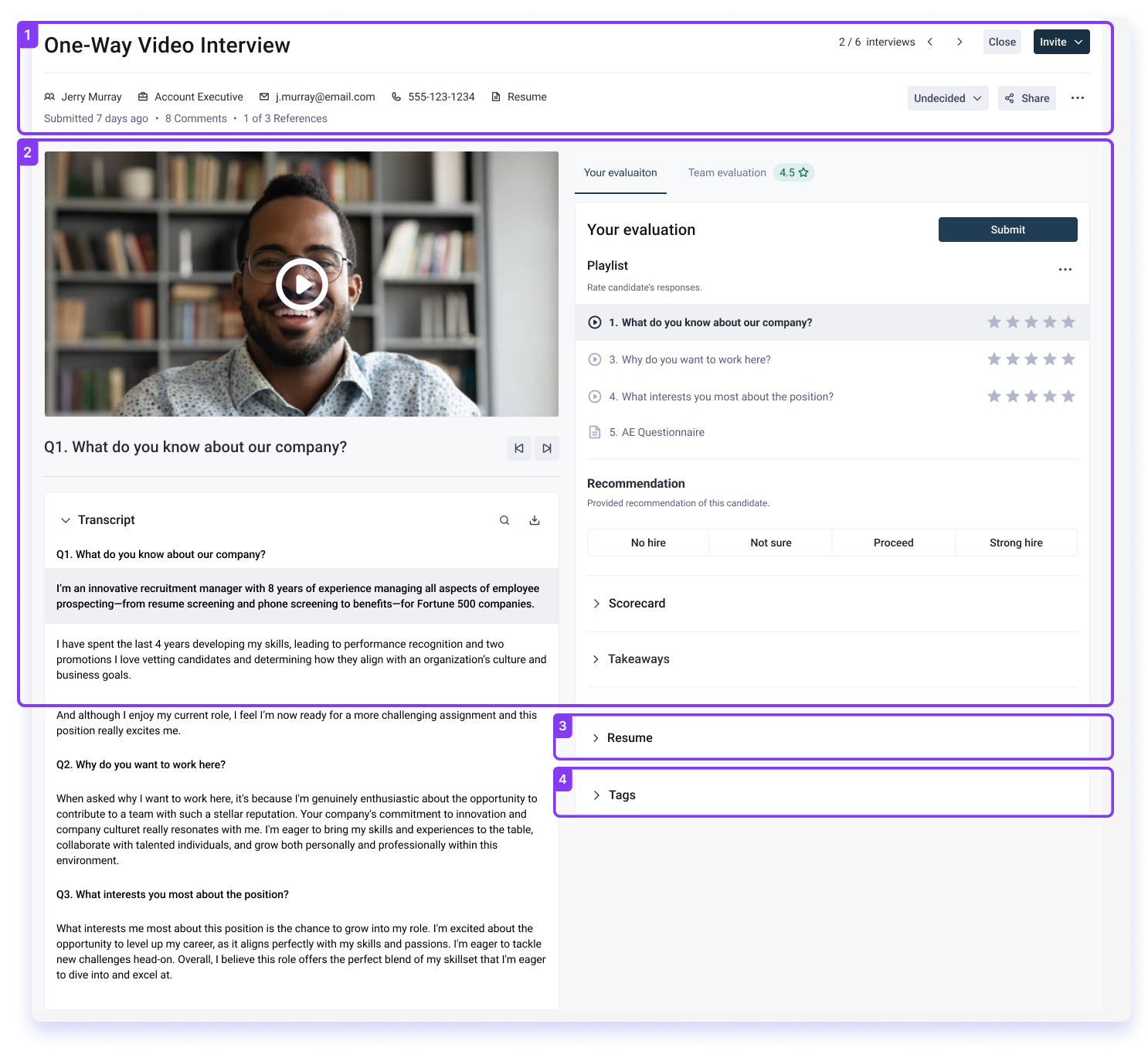Image resolution: width=1148 pixels, height=1055 pixels.
Task: Play the candidate's video response
Action: pyautogui.click(x=302, y=285)
